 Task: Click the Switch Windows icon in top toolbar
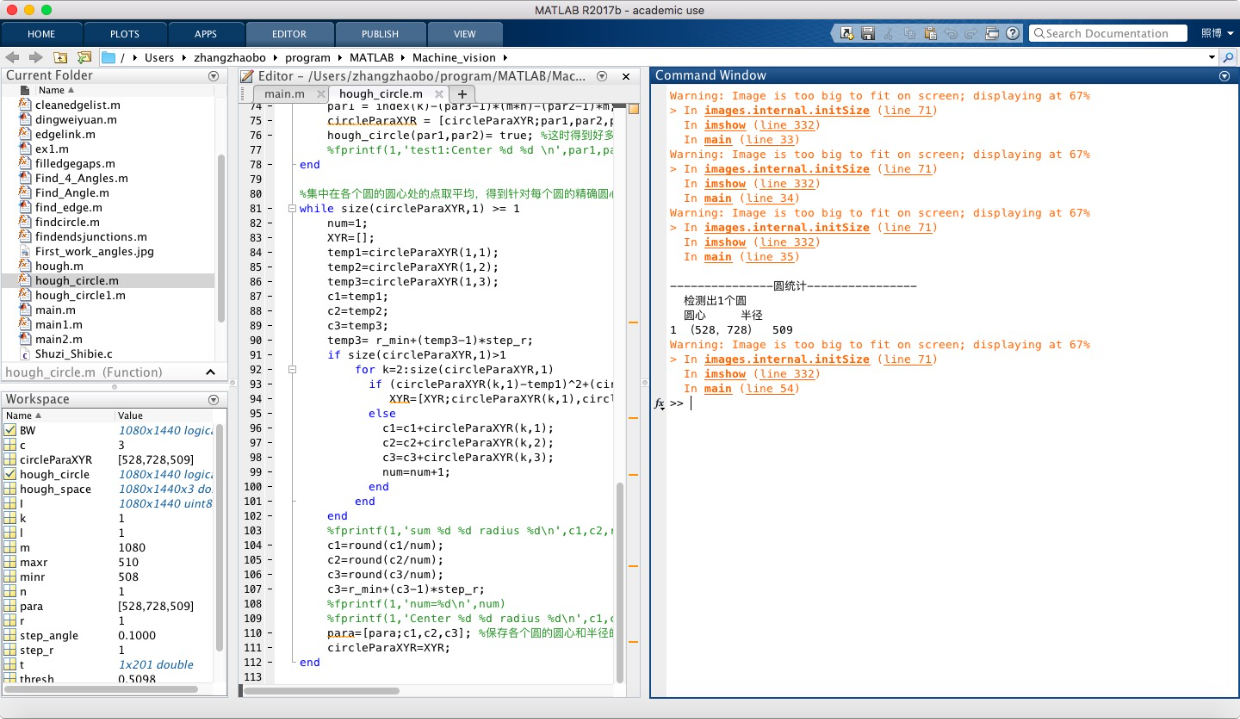tap(992, 33)
